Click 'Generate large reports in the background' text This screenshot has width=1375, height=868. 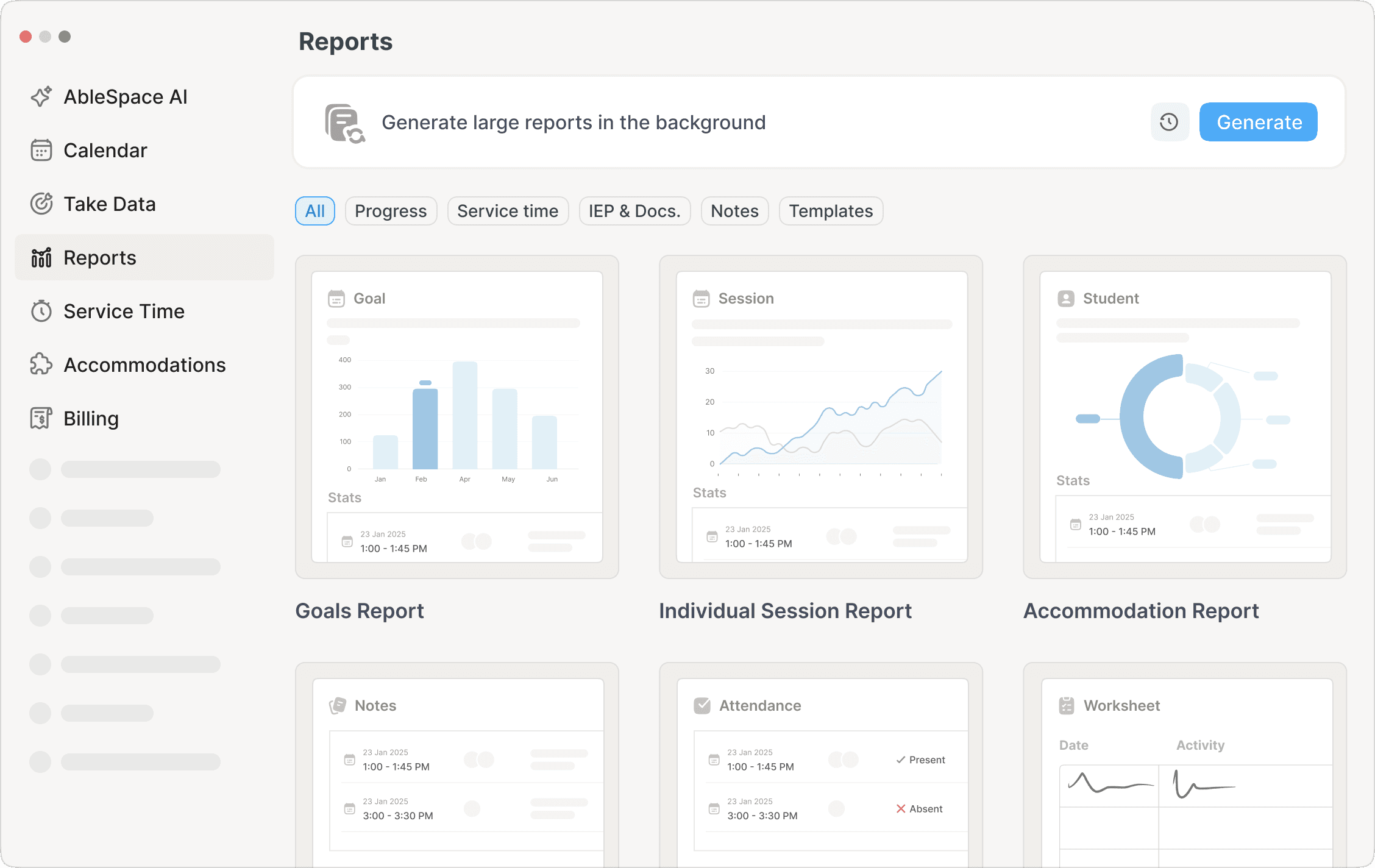(574, 123)
